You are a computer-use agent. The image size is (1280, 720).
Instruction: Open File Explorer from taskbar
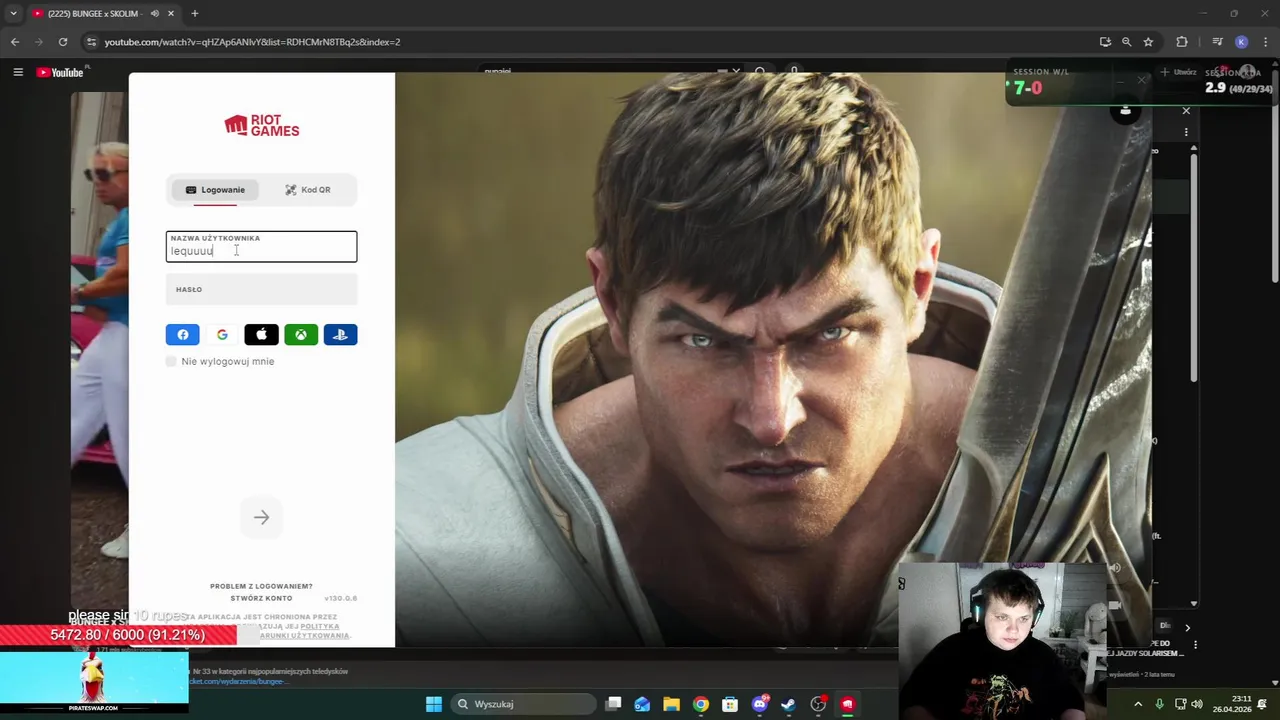[x=671, y=704]
